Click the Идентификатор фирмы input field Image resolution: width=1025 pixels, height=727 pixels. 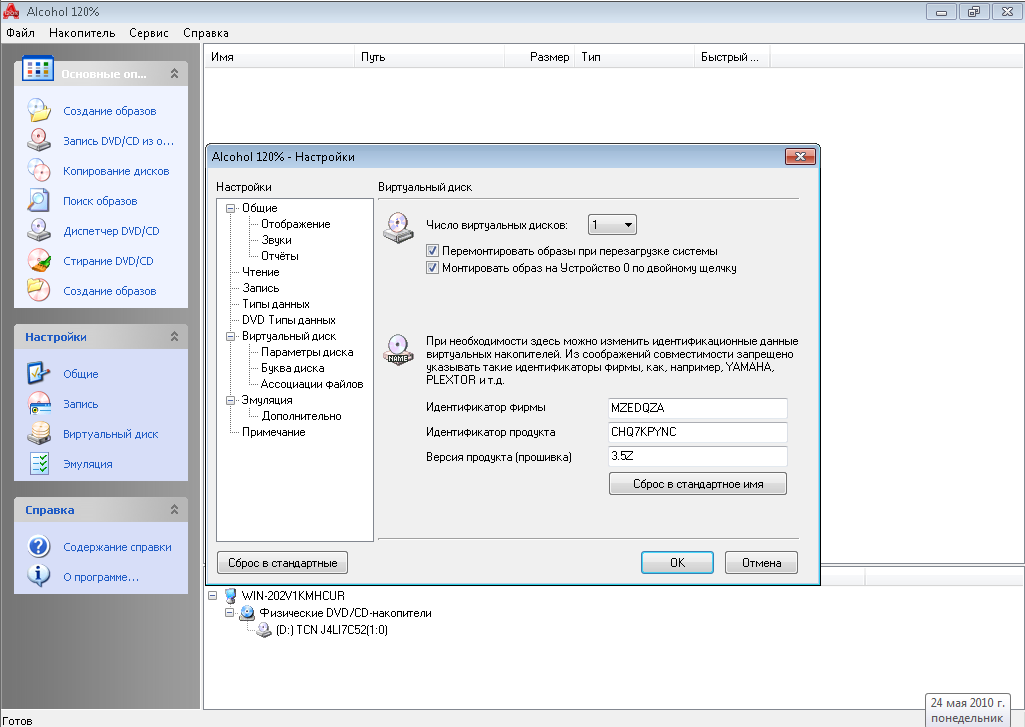[697, 408]
